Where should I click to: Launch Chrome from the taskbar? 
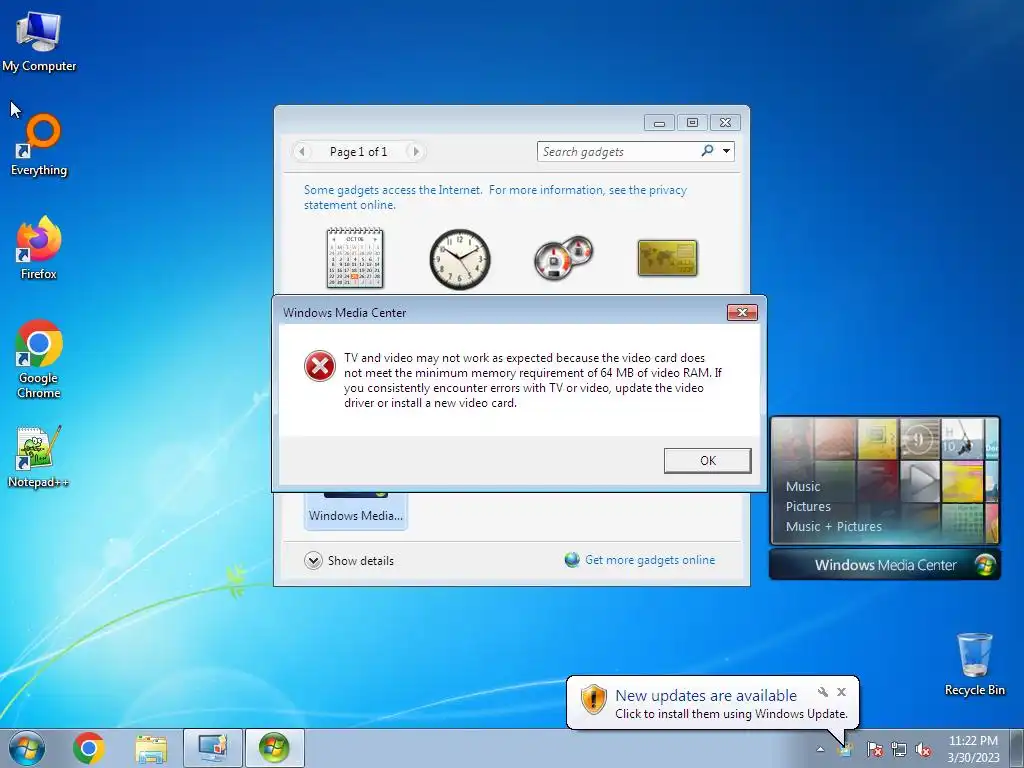89,748
